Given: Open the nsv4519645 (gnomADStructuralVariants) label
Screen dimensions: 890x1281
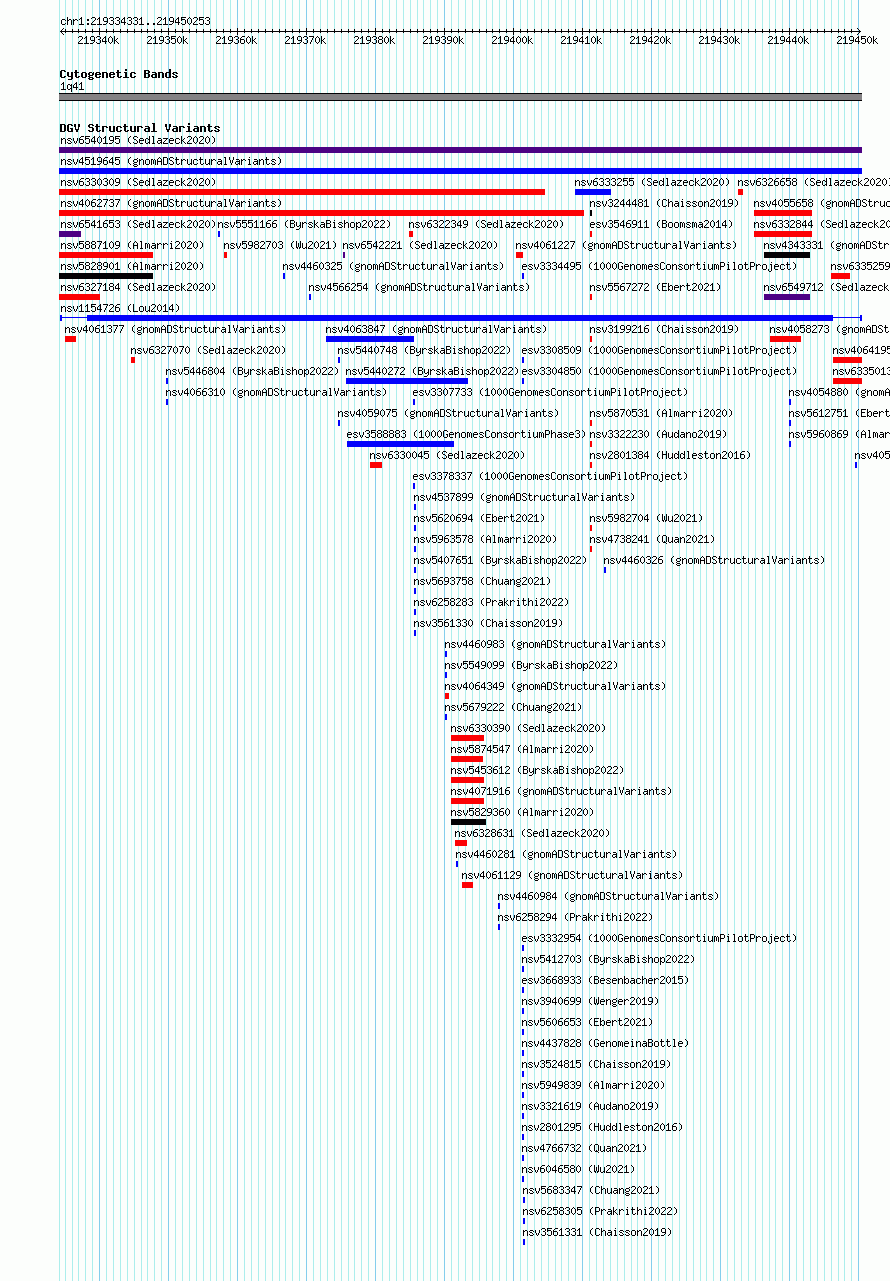Looking at the screenshot, I should [x=171, y=161].
